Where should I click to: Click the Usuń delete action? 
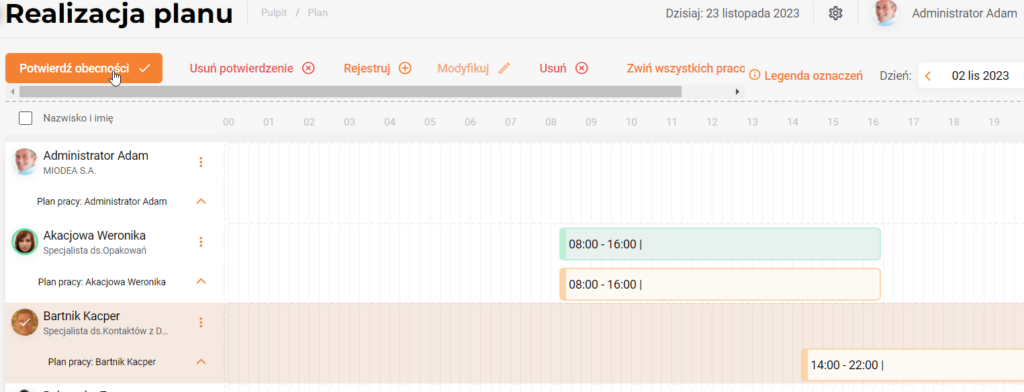point(564,68)
